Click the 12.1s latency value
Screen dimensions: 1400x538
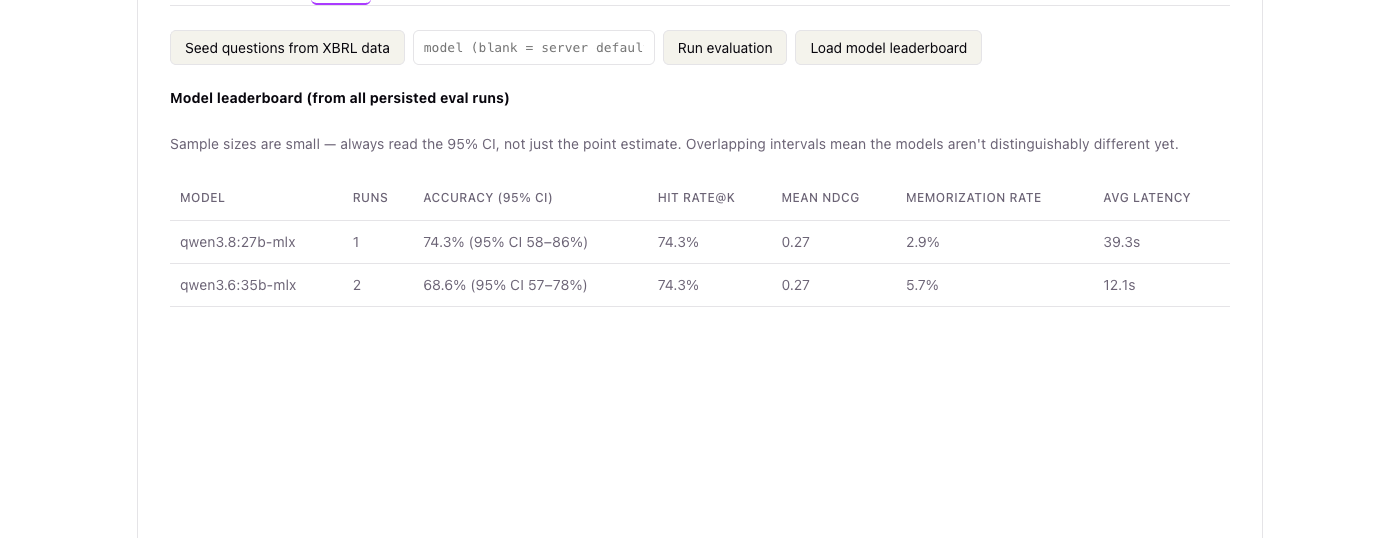pos(1119,285)
